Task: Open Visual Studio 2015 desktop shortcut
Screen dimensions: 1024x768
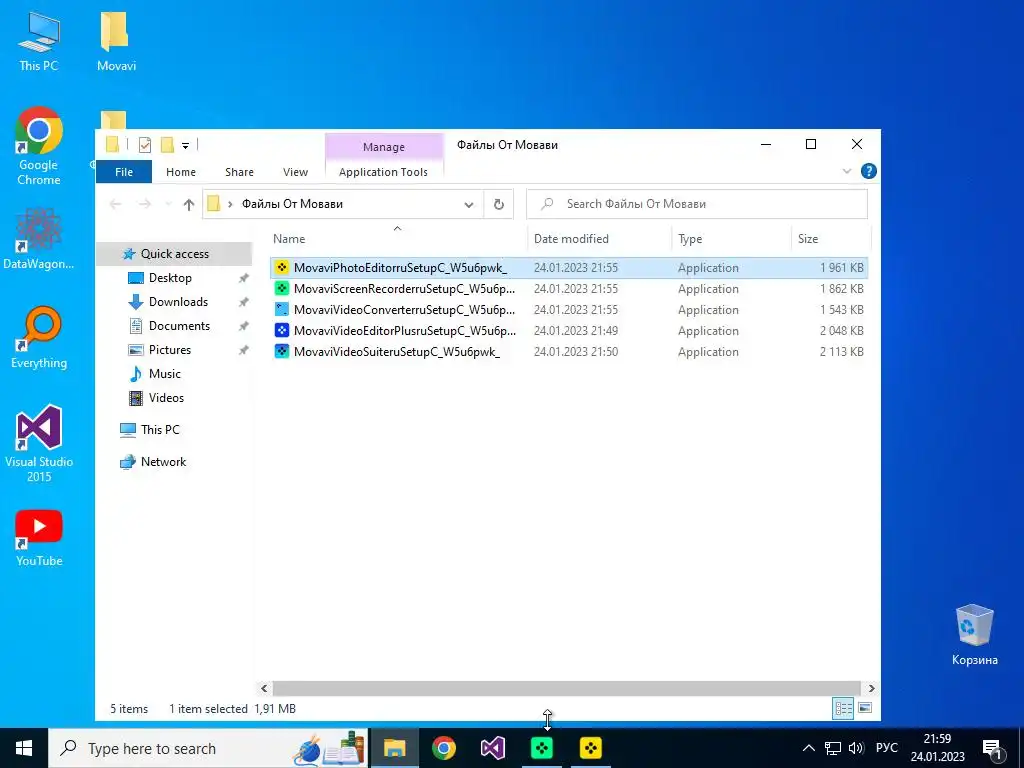Action: [x=39, y=444]
